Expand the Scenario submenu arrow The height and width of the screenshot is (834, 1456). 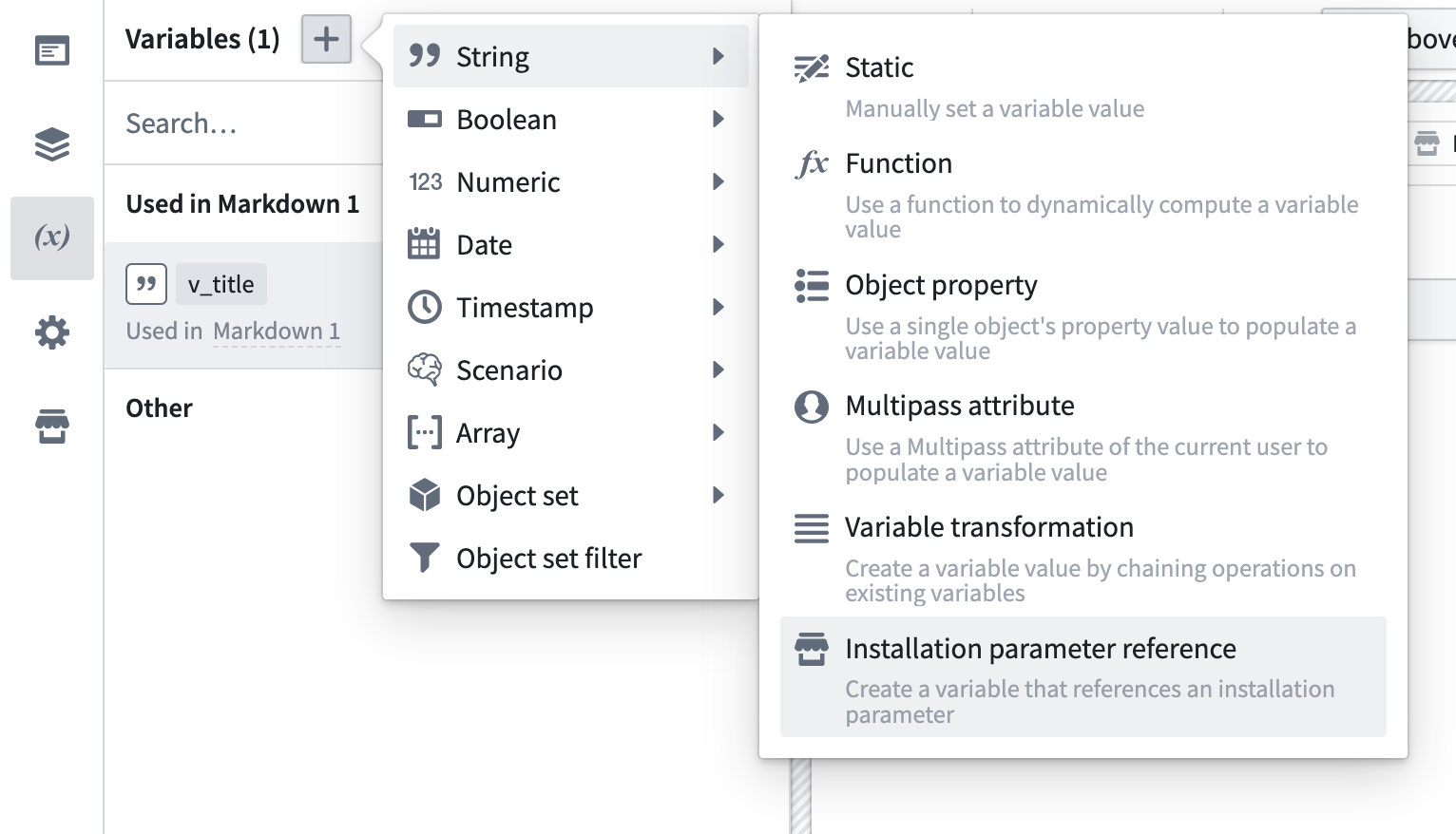(x=718, y=370)
